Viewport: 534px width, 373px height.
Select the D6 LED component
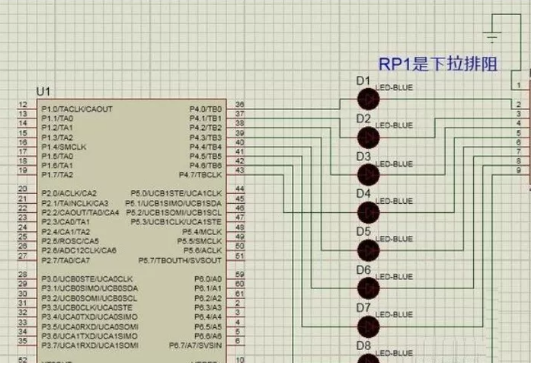[368, 288]
